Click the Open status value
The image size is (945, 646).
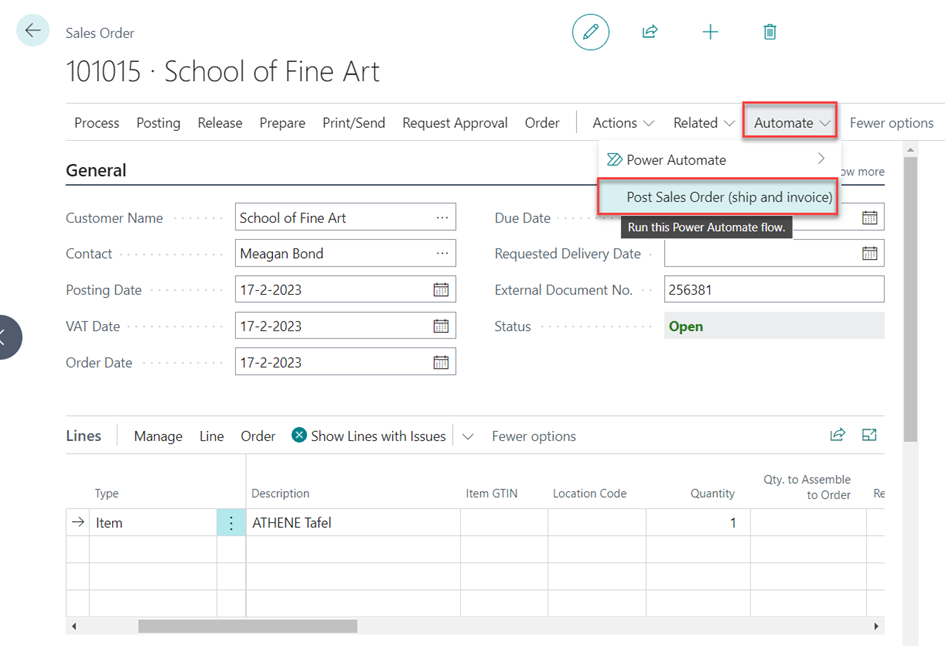(686, 326)
